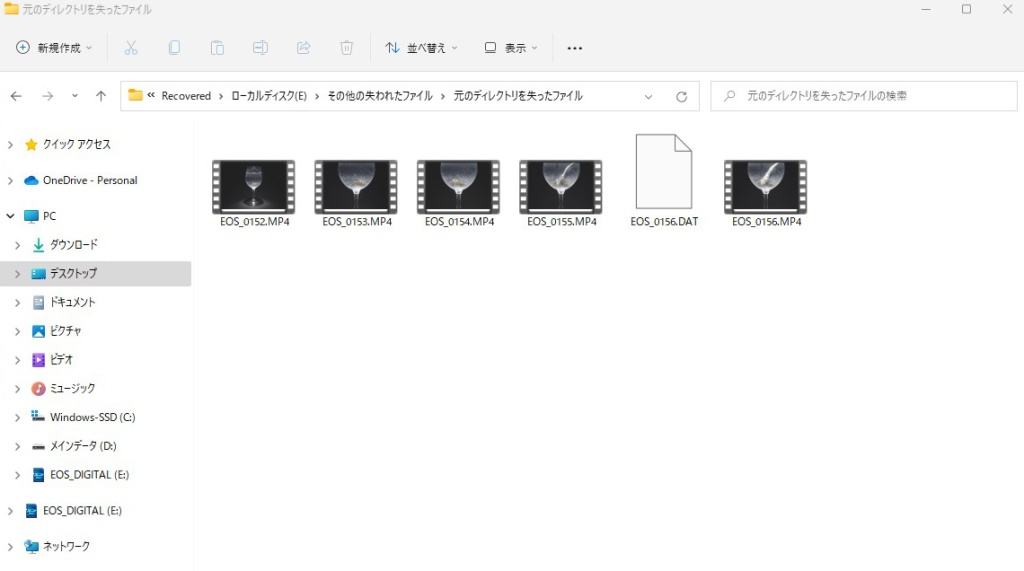Select the EOS_0153.MP4 video thumbnail
1024x571 pixels.
pyautogui.click(x=356, y=187)
